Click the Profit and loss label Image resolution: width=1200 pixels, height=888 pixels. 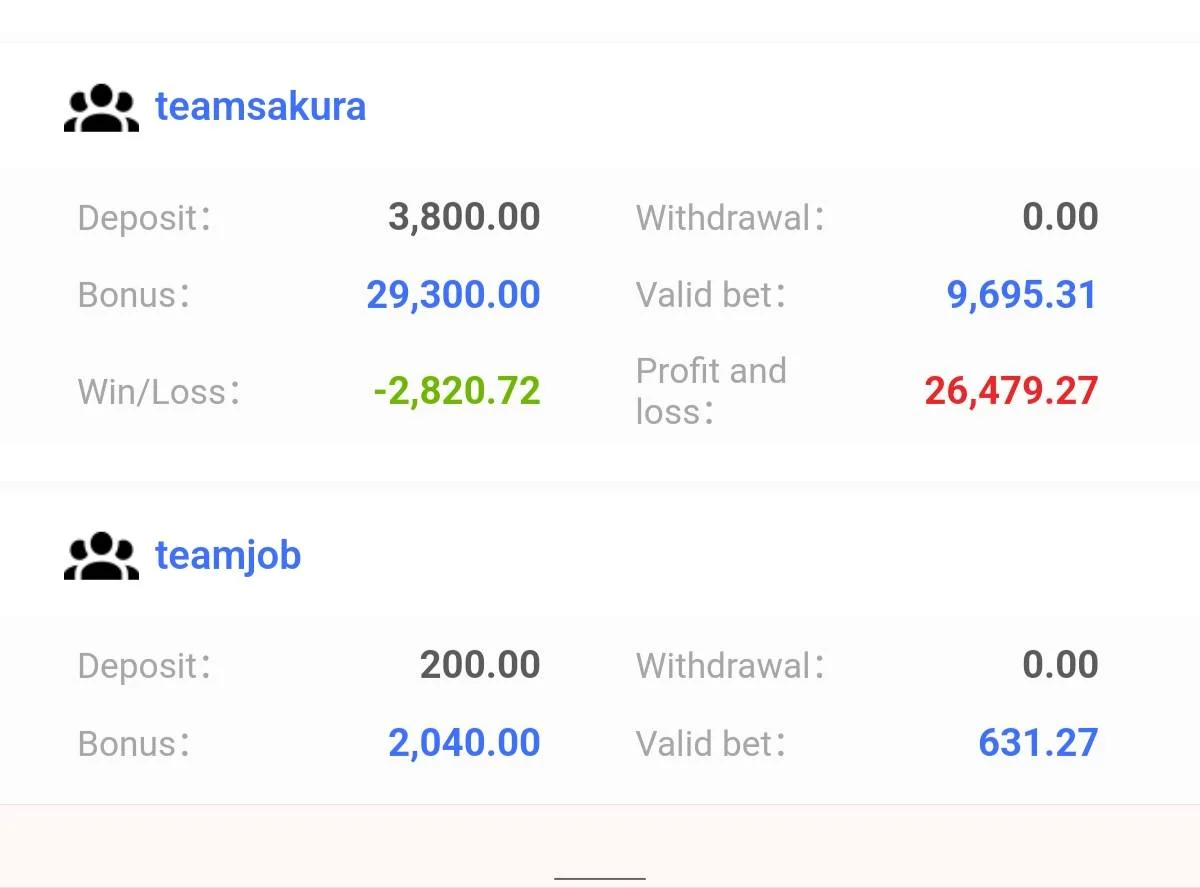coord(710,390)
